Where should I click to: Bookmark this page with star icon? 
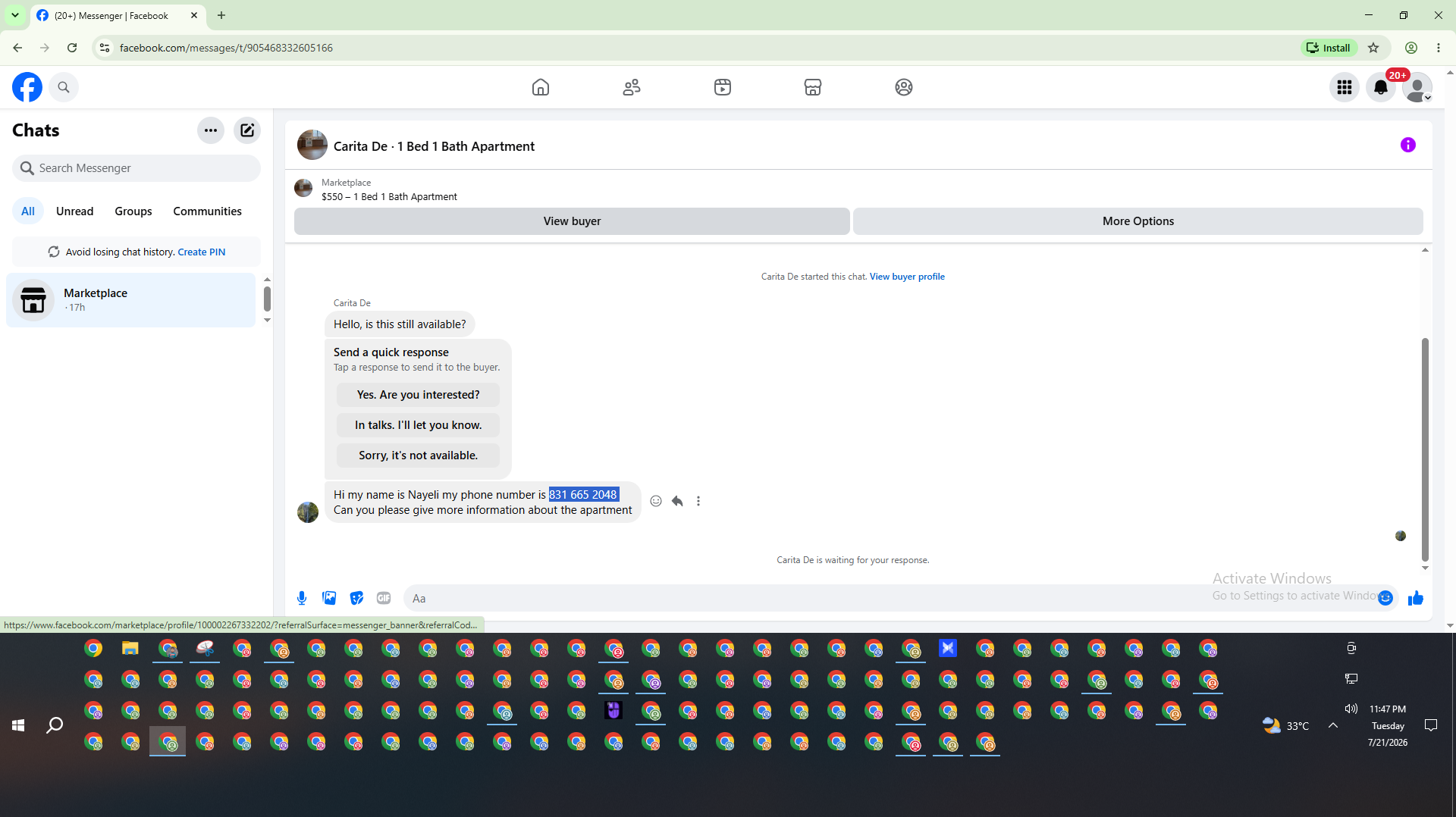point(1373,48)
